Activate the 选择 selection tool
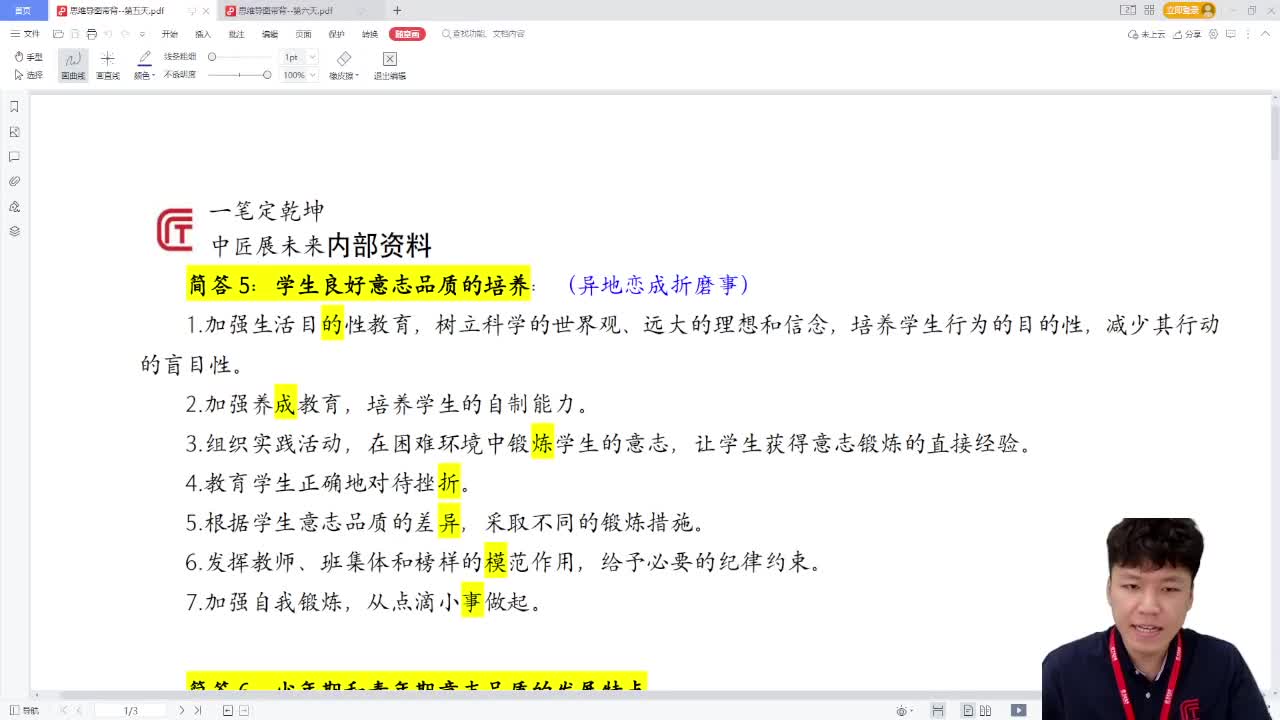Image resolution: width=1280 pixels, height=720 pixels. 28,72
